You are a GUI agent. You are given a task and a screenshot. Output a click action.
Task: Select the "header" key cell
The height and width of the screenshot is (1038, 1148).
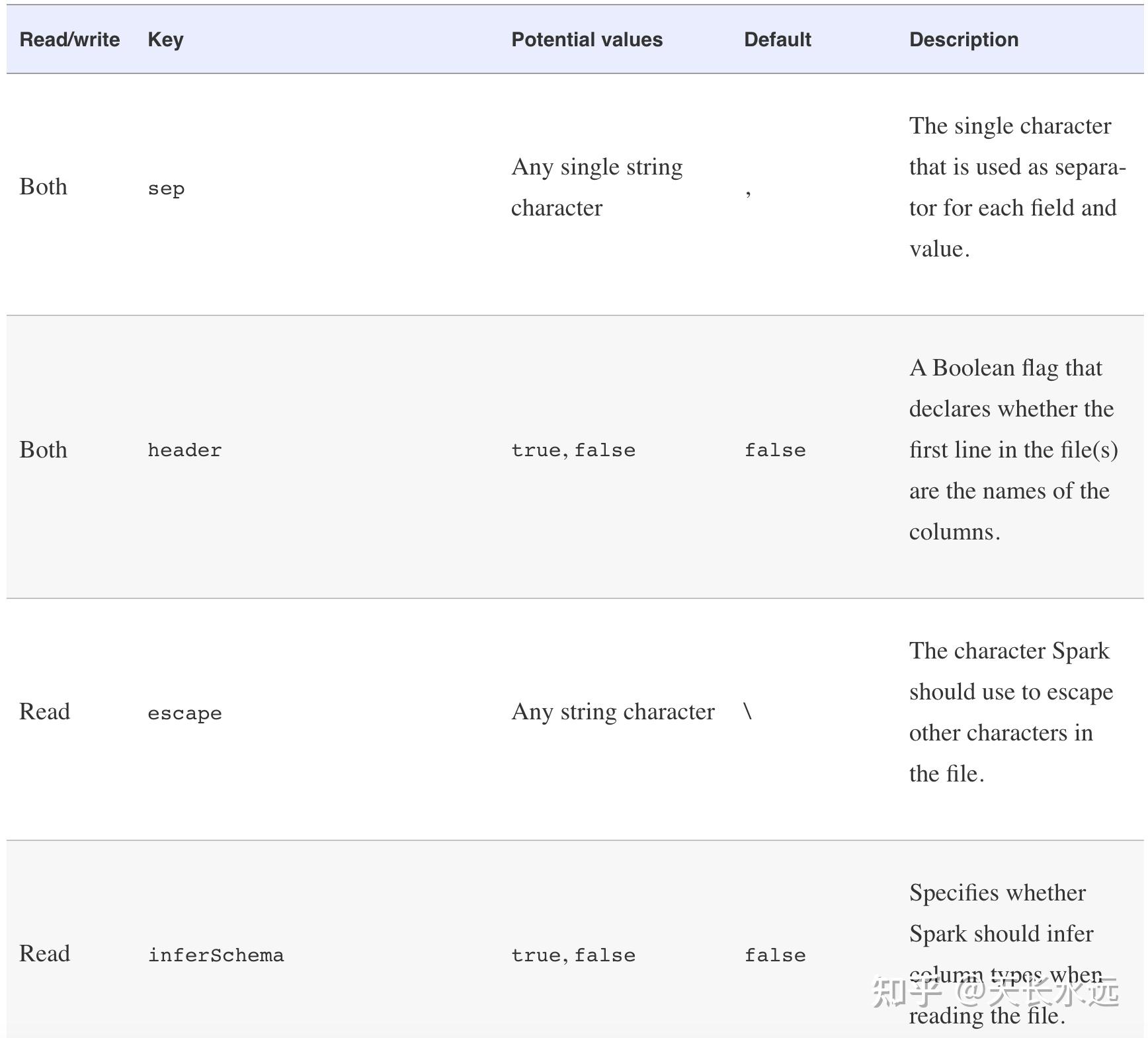pyautogui.click(x=184, y=450)
